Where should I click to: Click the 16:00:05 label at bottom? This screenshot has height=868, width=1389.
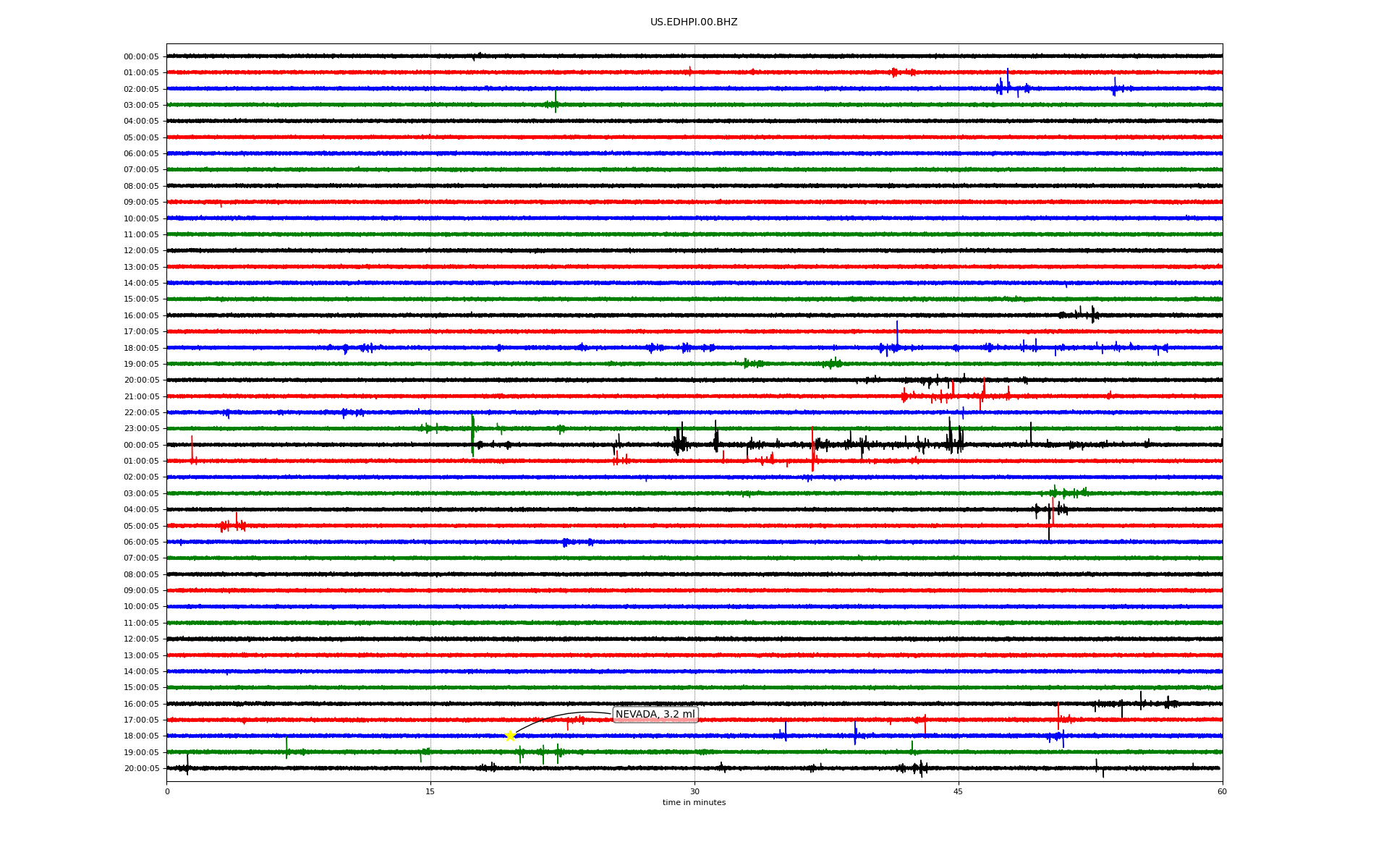pyautogui.click(x=141, y=705)
